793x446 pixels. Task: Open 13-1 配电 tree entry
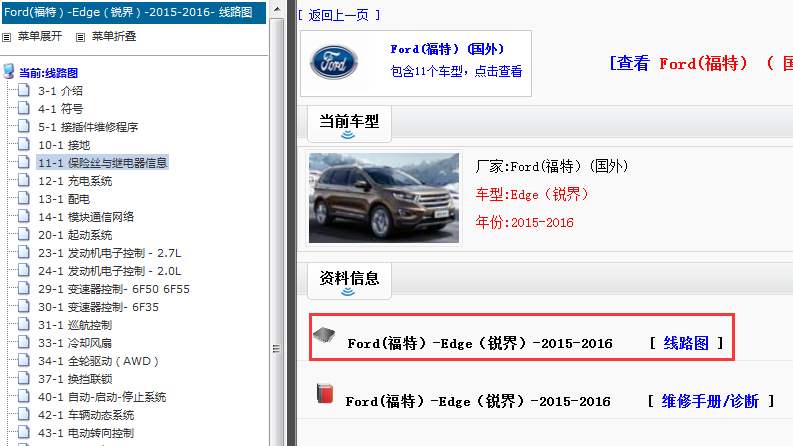(64, 199)
